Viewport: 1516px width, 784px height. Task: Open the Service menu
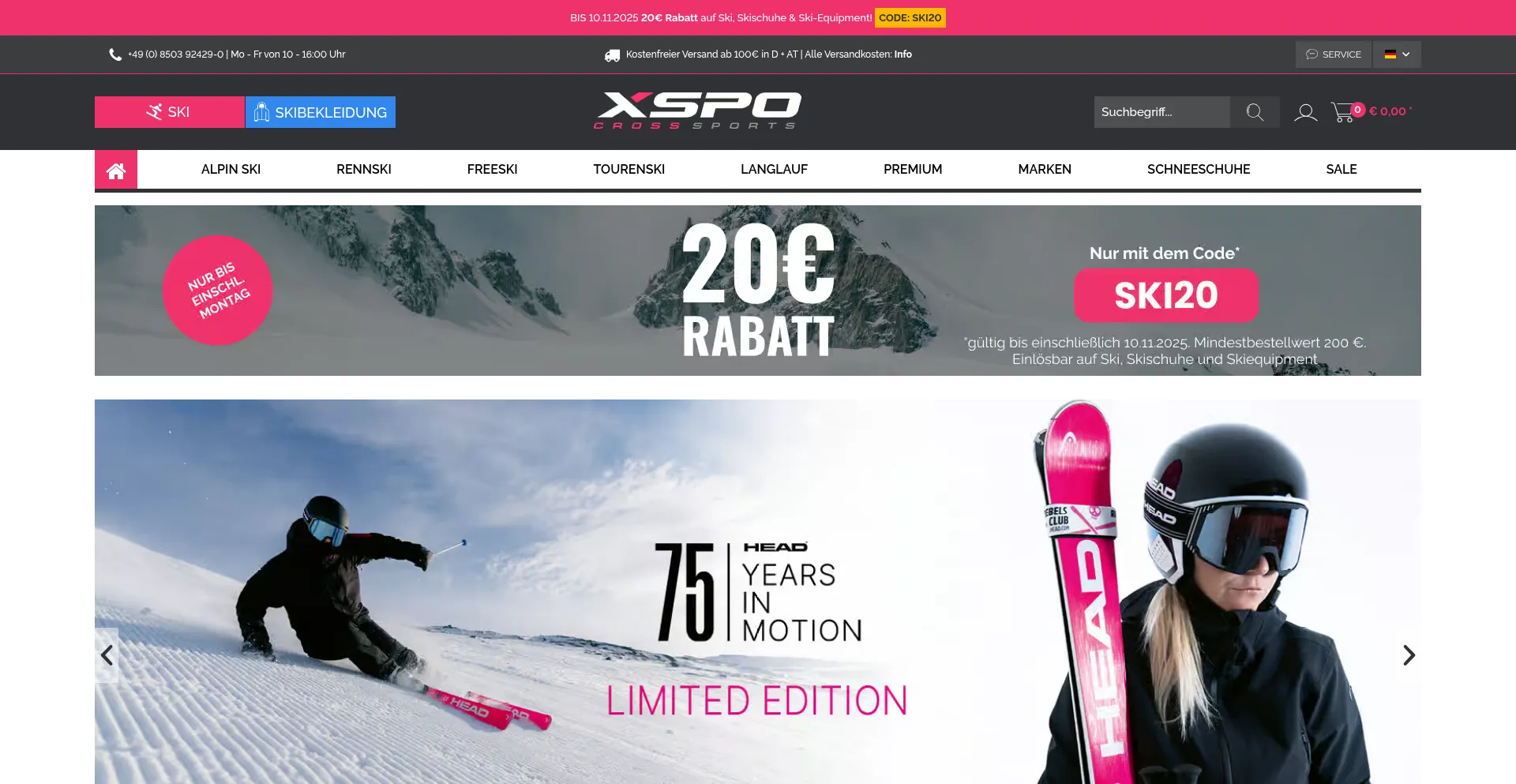(x=1333, y=54)
